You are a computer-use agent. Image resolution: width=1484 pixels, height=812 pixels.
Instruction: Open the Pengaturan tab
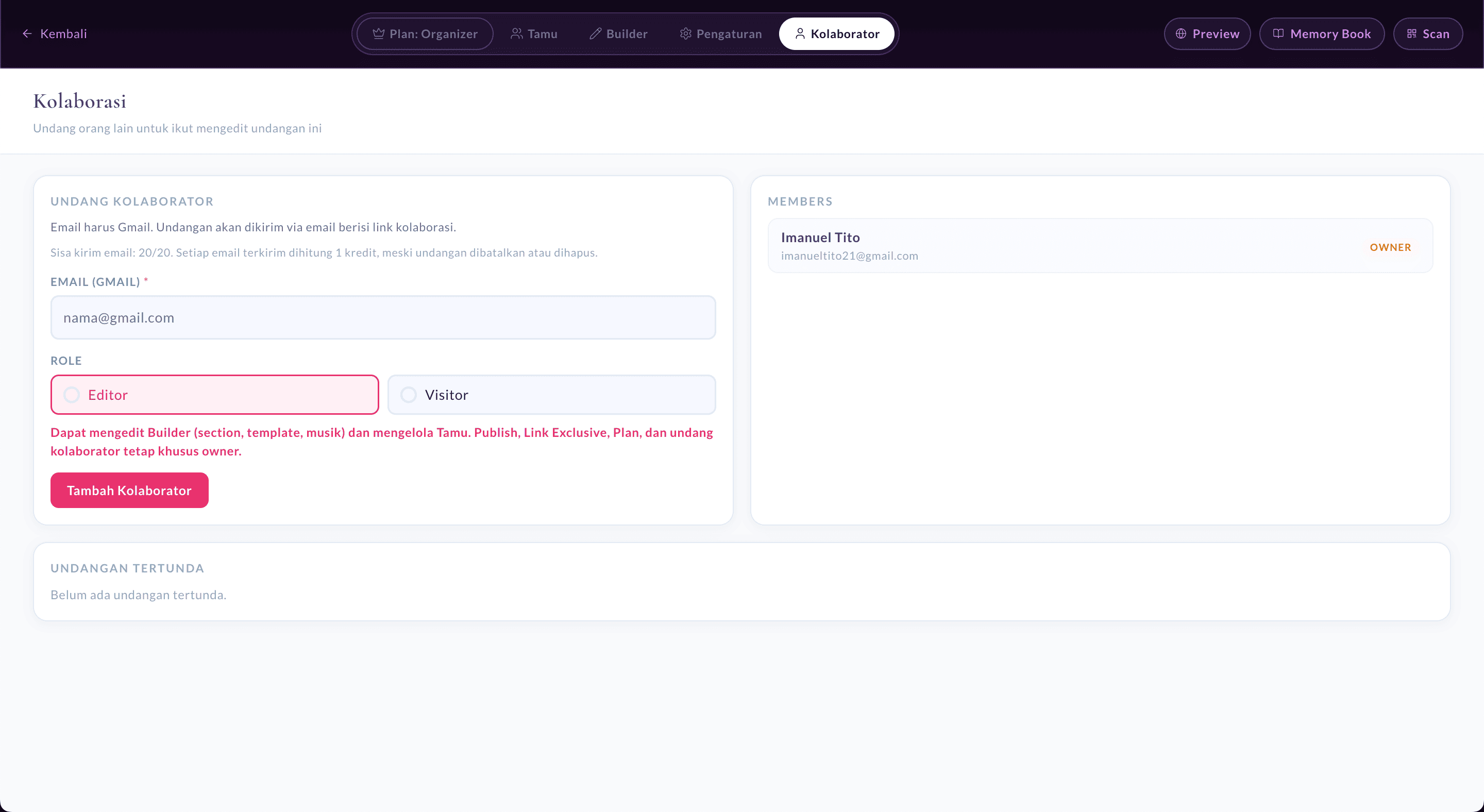click(x=721, y=34)
